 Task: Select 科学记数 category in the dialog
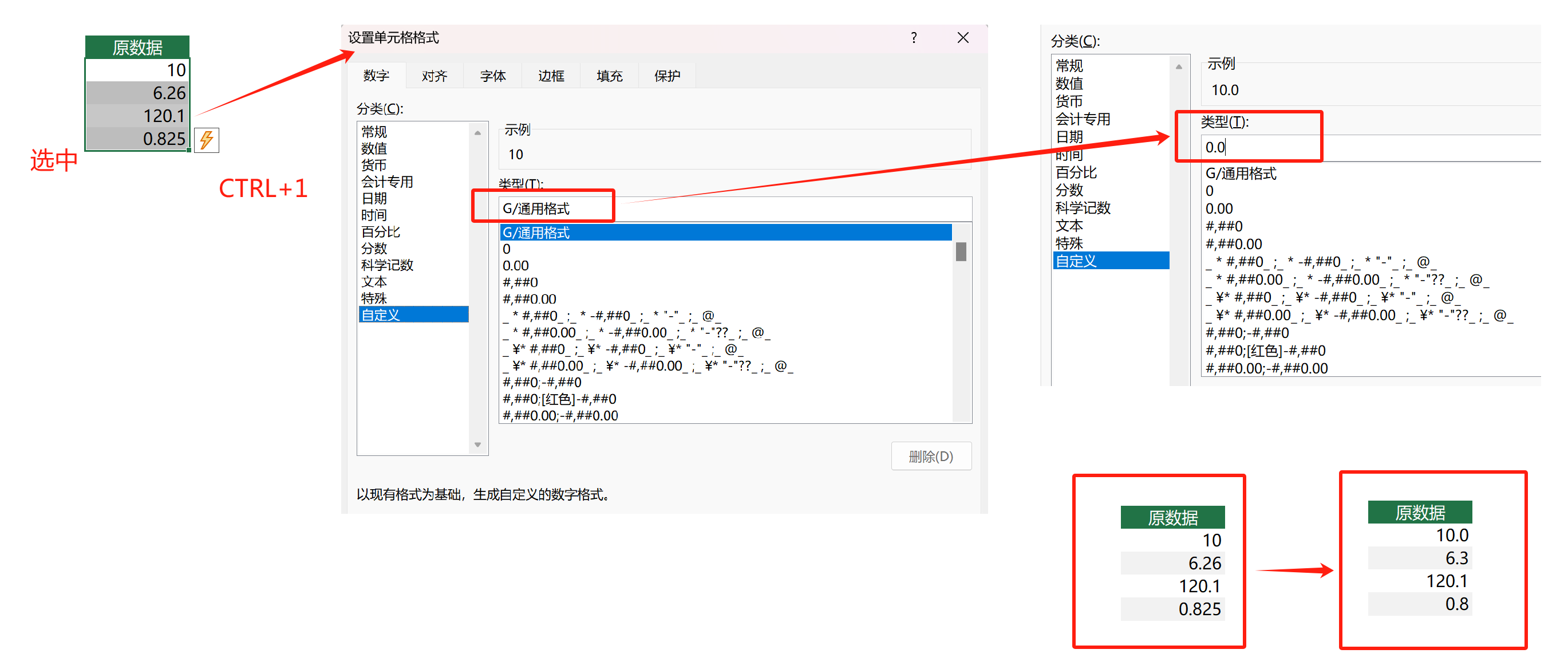coord(387,265)
